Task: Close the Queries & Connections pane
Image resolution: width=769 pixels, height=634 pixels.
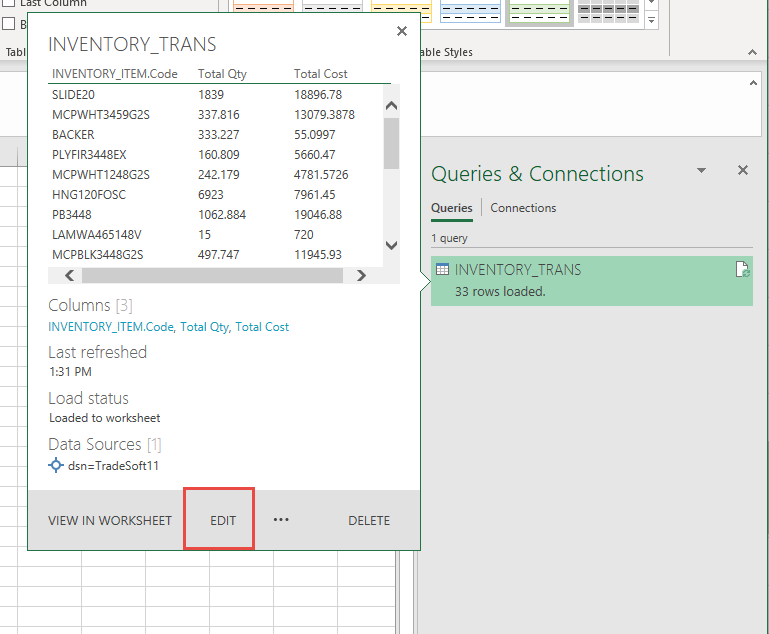Action: (x=743, y=171)
